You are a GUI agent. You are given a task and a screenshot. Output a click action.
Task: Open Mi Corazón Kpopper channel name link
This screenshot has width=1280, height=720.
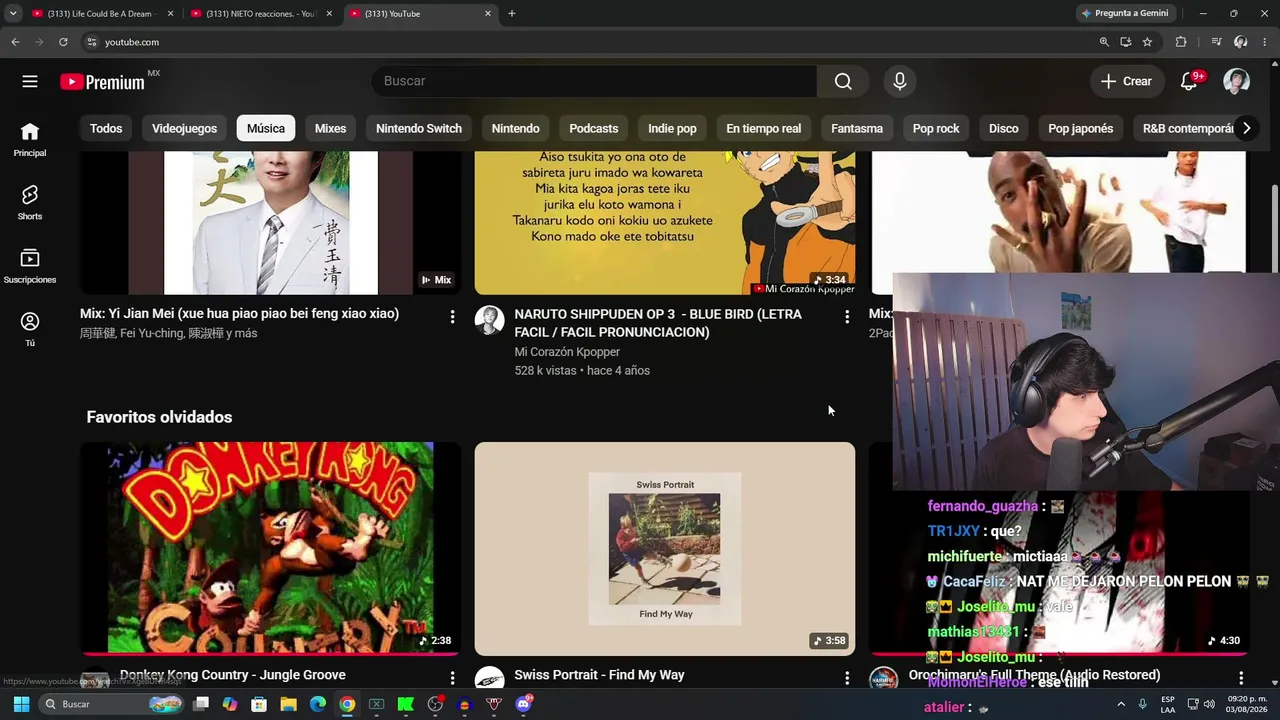pyautogui.click(x=567, y=352)
